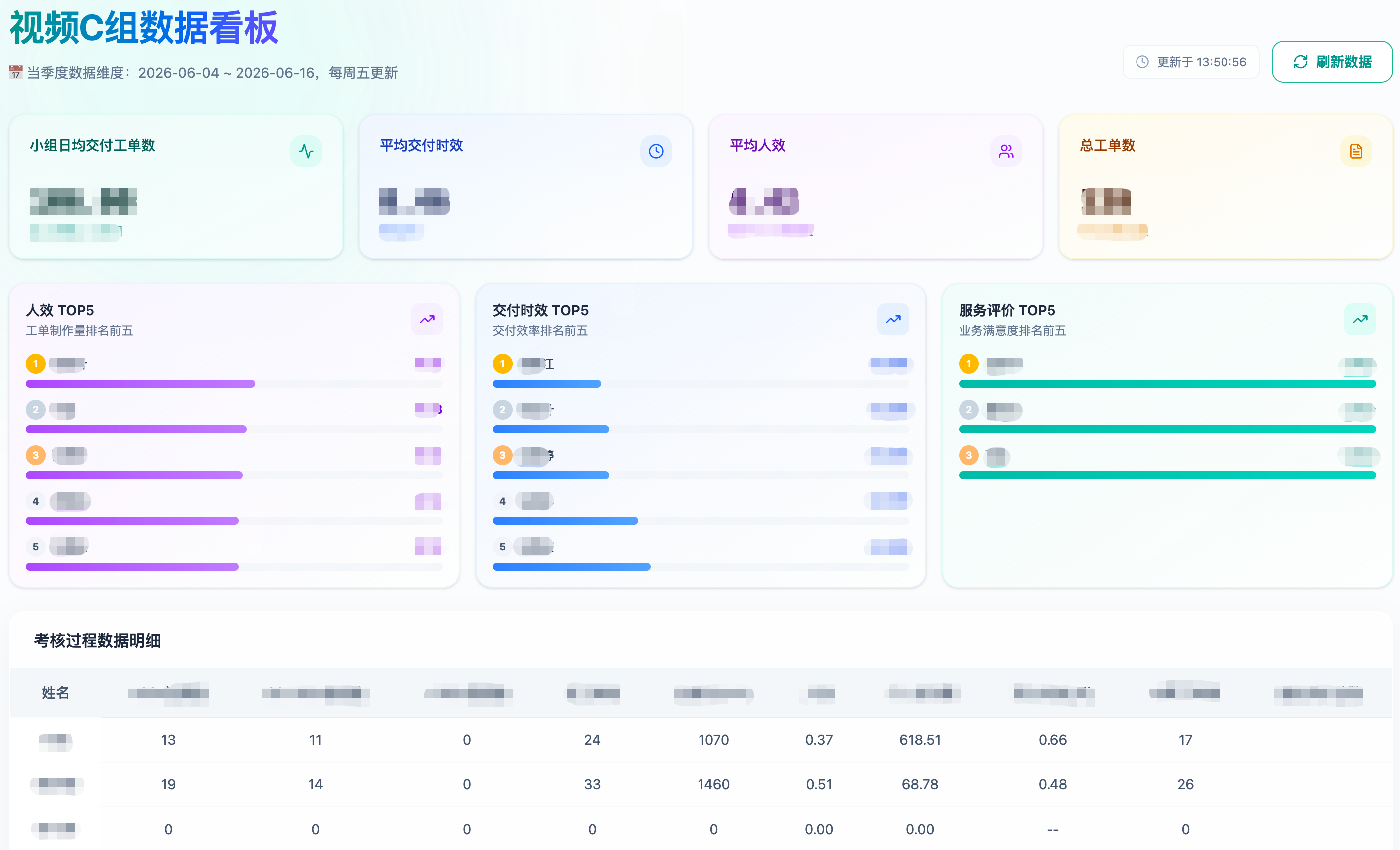This screenshot has height=850, width=1400.
Task: Click the clock icon on 平均交付时效 card
Action: coord(656,151)
